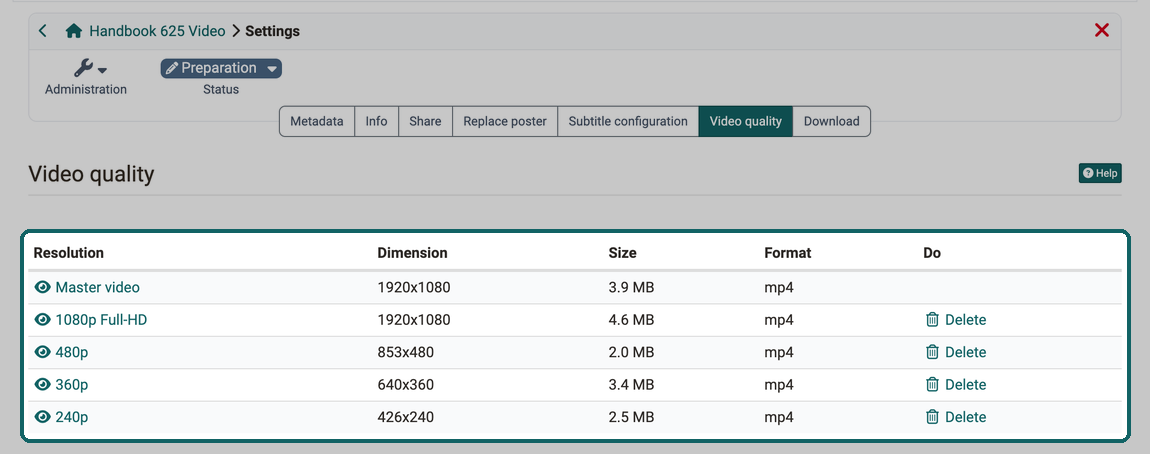1150x454 pixels.
Task: Click eye icon next to Master video
Action: [43, 288]
